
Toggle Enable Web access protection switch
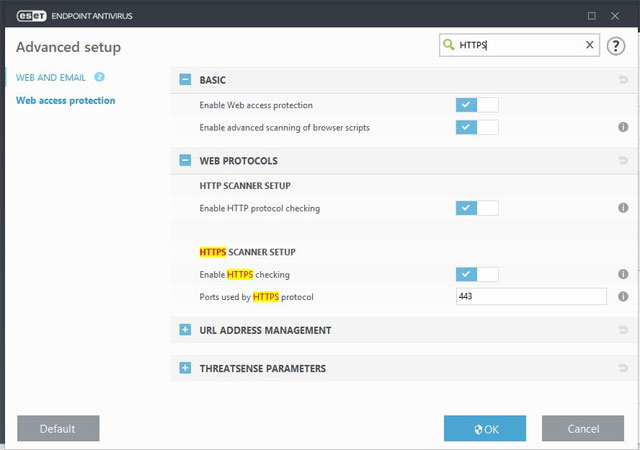(477, 105)
